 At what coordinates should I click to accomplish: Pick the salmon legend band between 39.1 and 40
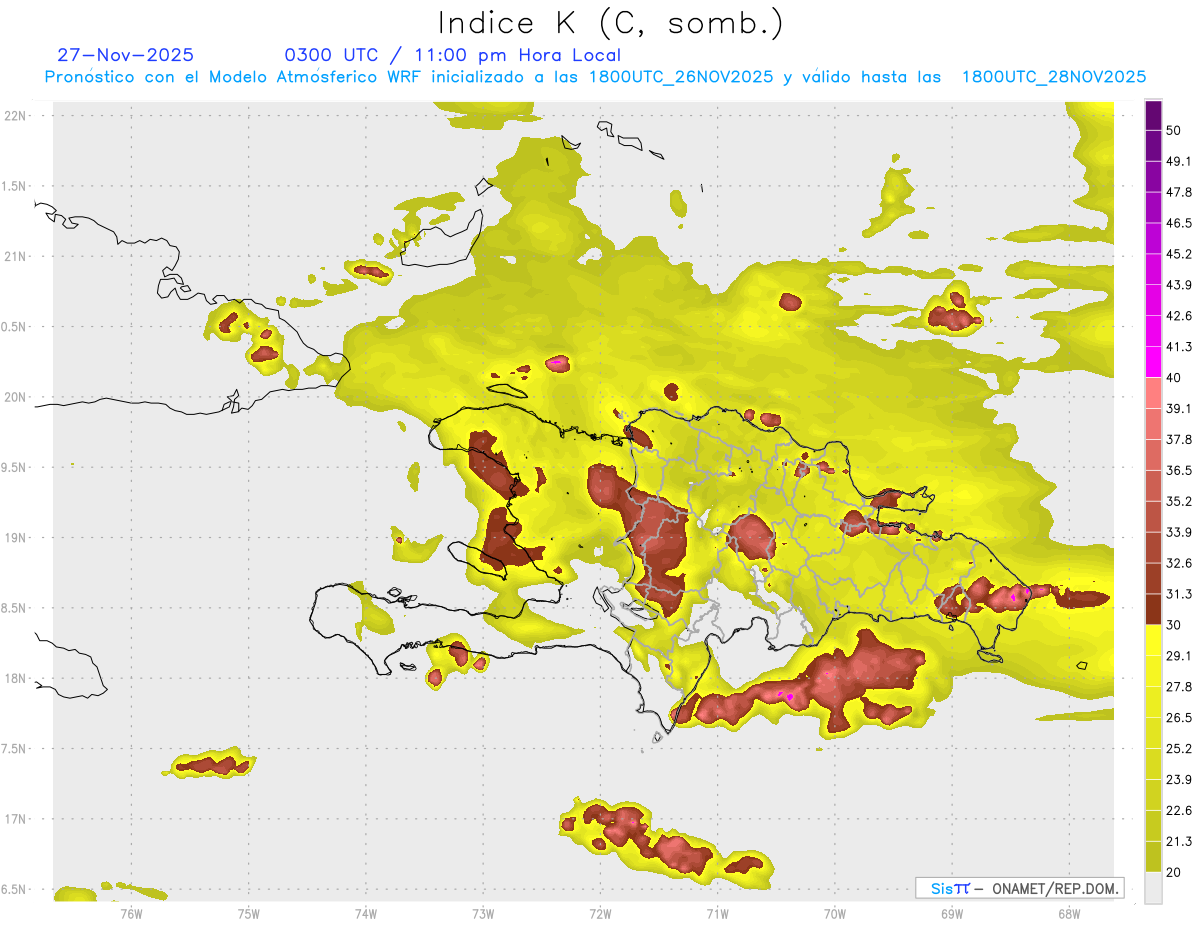(1153, 393)
